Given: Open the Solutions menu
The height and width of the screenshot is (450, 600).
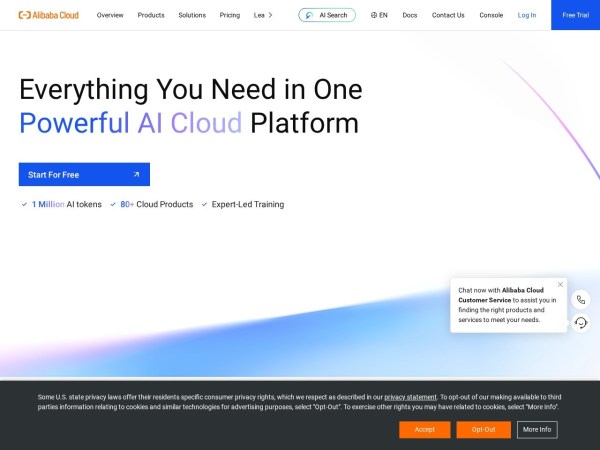Looking at the screenshot, I should coord(192,15).
